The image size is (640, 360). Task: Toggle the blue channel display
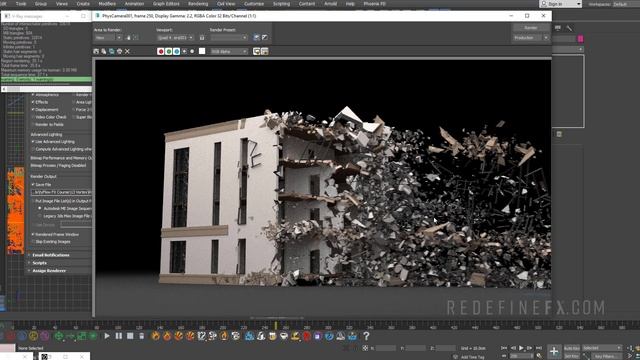click(x=176, y=51)
